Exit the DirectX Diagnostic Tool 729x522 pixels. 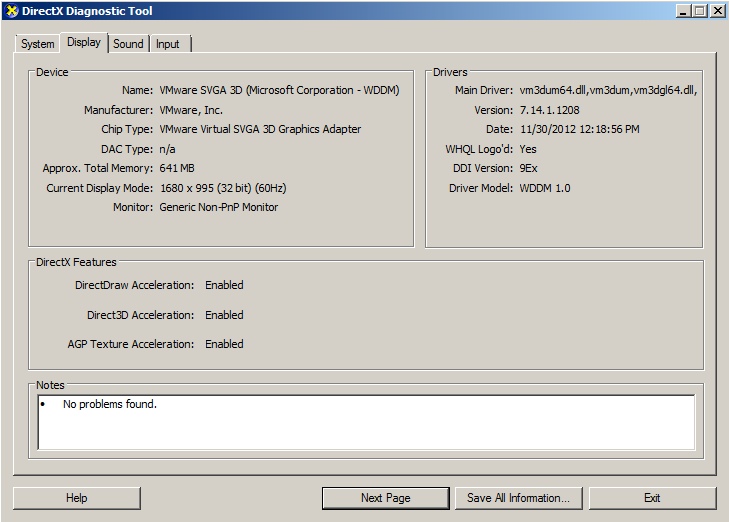pos(652,498)
